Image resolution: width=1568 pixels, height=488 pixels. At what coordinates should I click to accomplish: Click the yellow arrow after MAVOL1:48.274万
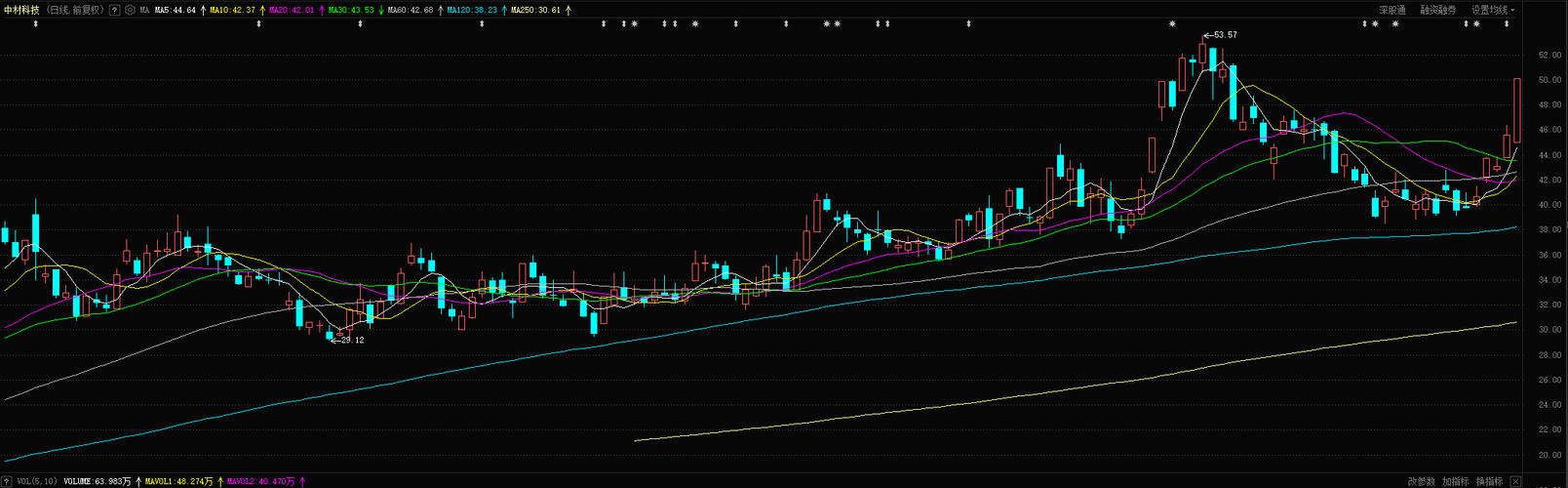(220, 481)
